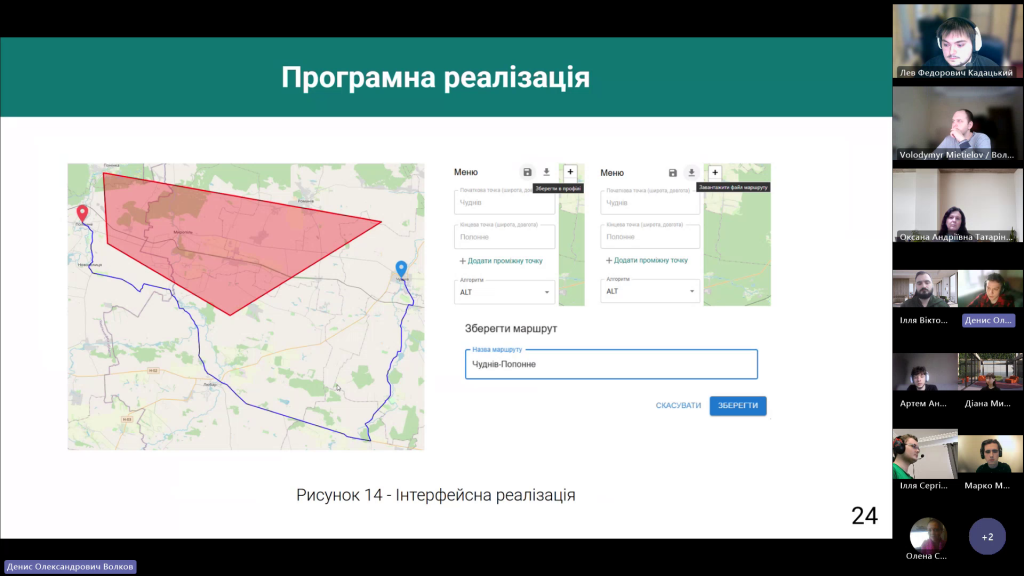This screenshot has height=576, width=1024.
Task: Click the Початкова точка field in the left panel
Action: 504,203
